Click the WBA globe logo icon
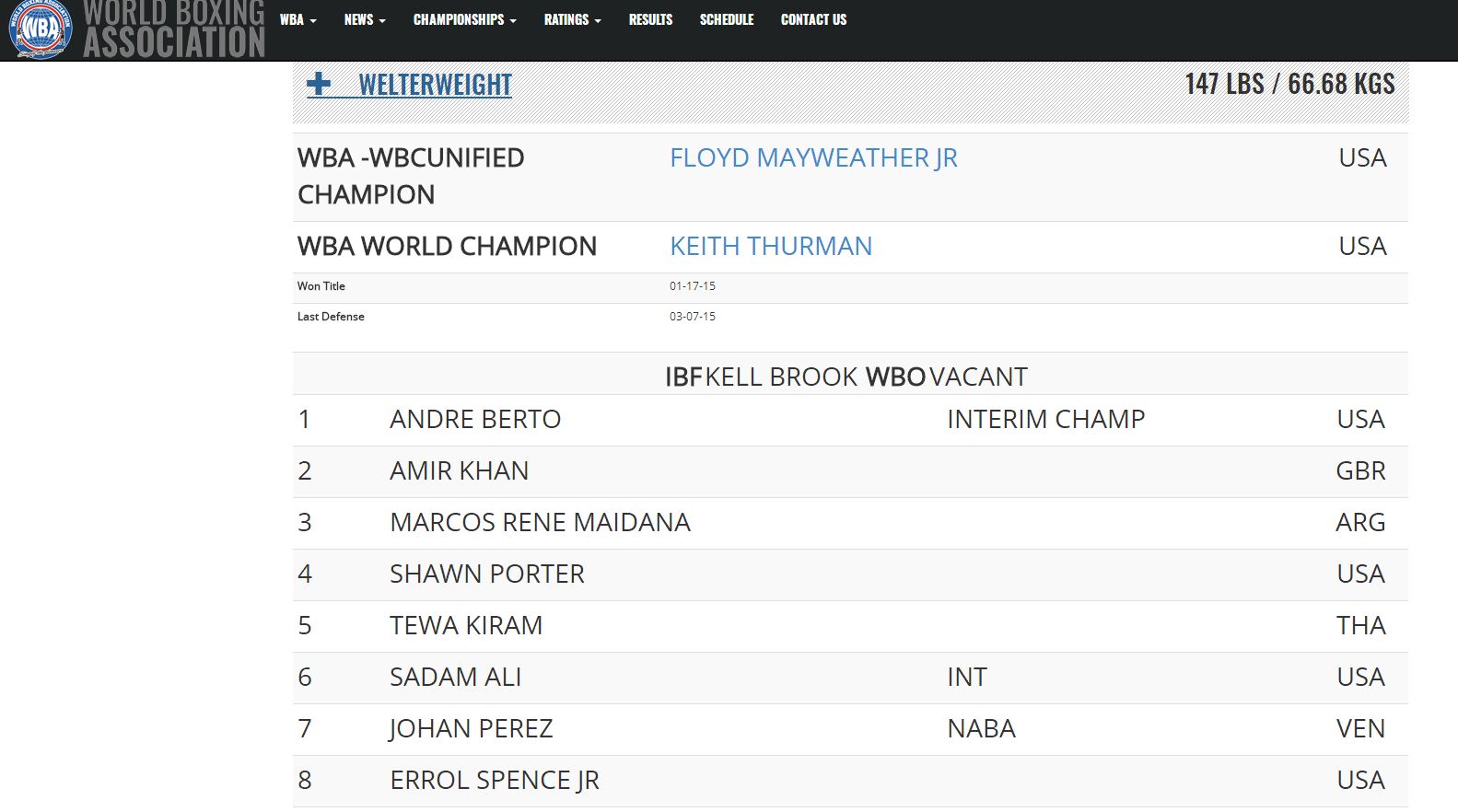 41,29
